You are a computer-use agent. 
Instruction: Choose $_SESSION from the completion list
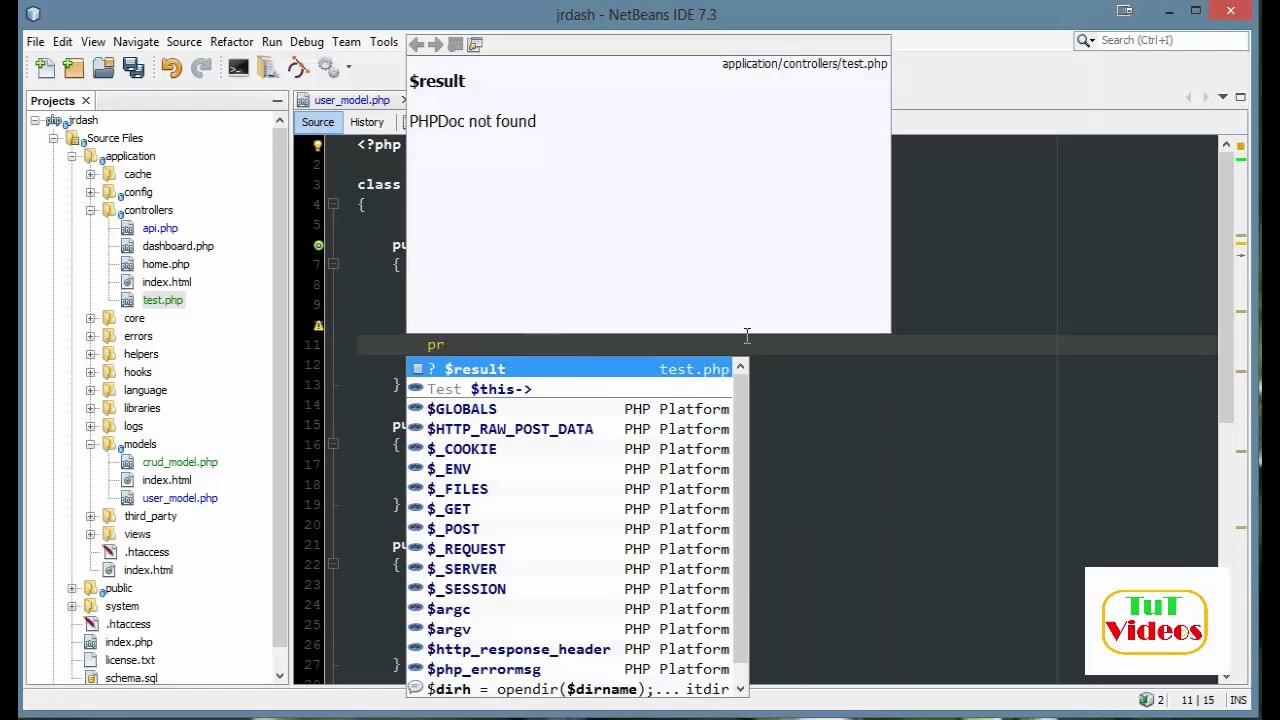pyautogui.click(x=571, y=589)
